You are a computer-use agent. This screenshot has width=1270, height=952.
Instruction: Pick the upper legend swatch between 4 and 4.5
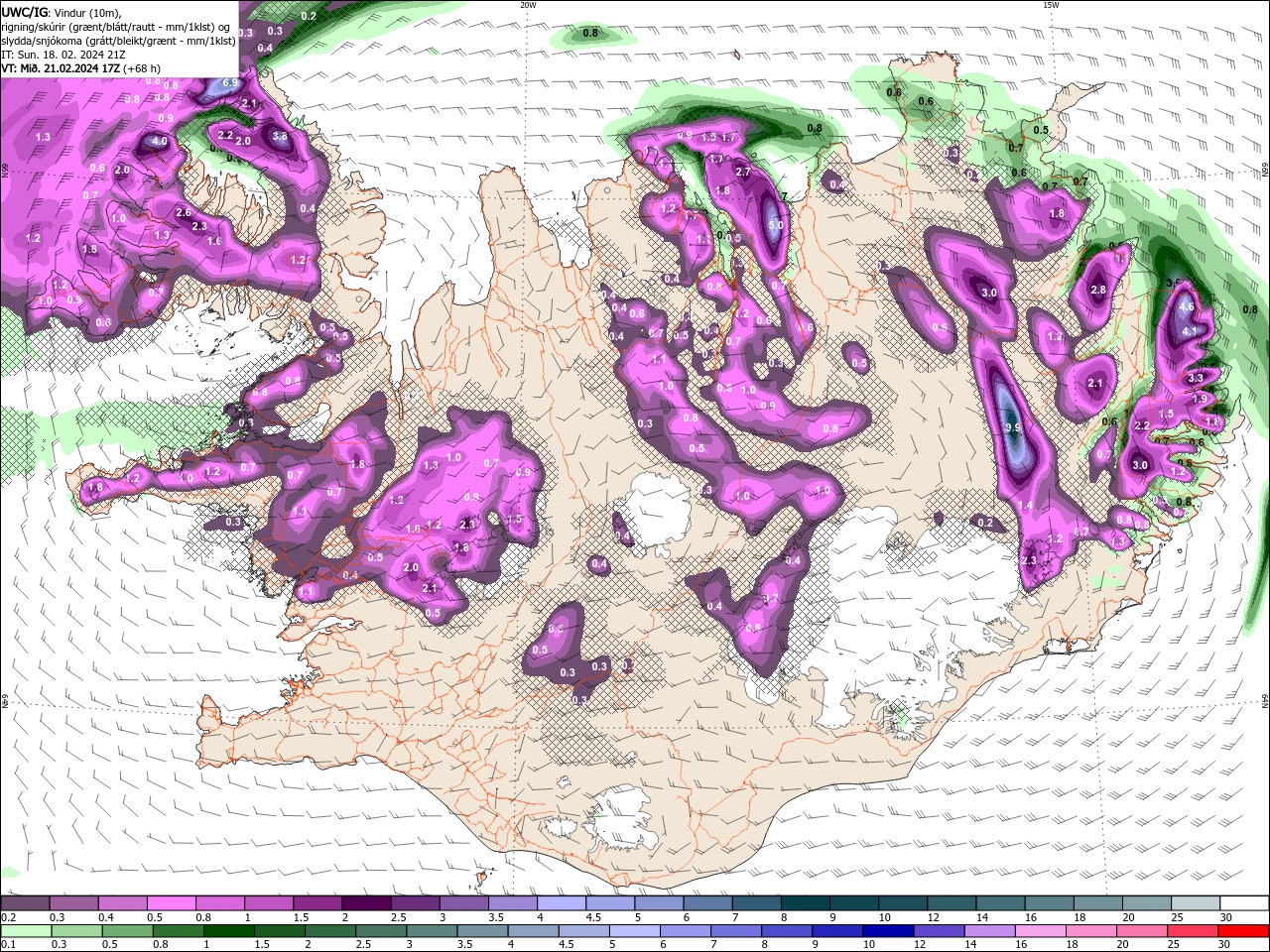pos(564,904)
